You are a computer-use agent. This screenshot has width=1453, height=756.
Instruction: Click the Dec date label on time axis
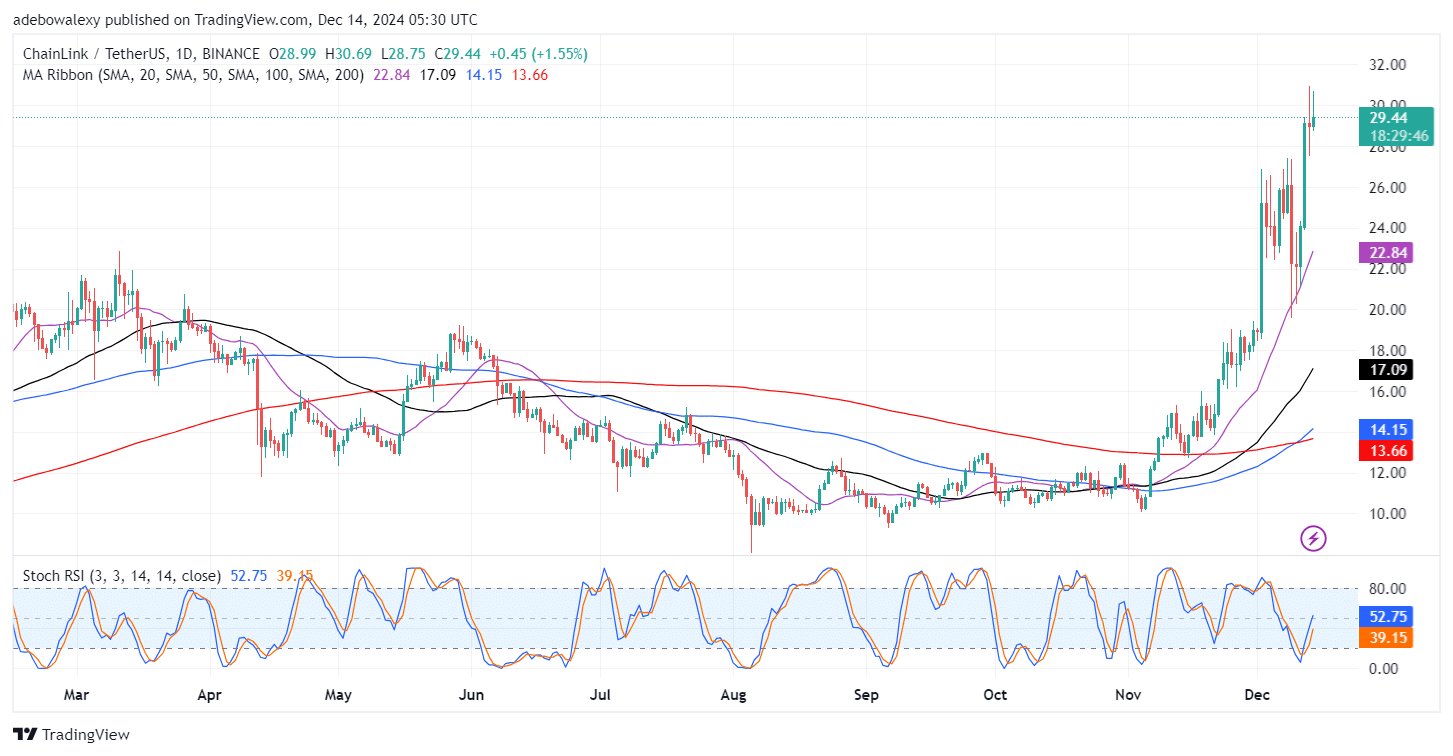coord(1259,694)
